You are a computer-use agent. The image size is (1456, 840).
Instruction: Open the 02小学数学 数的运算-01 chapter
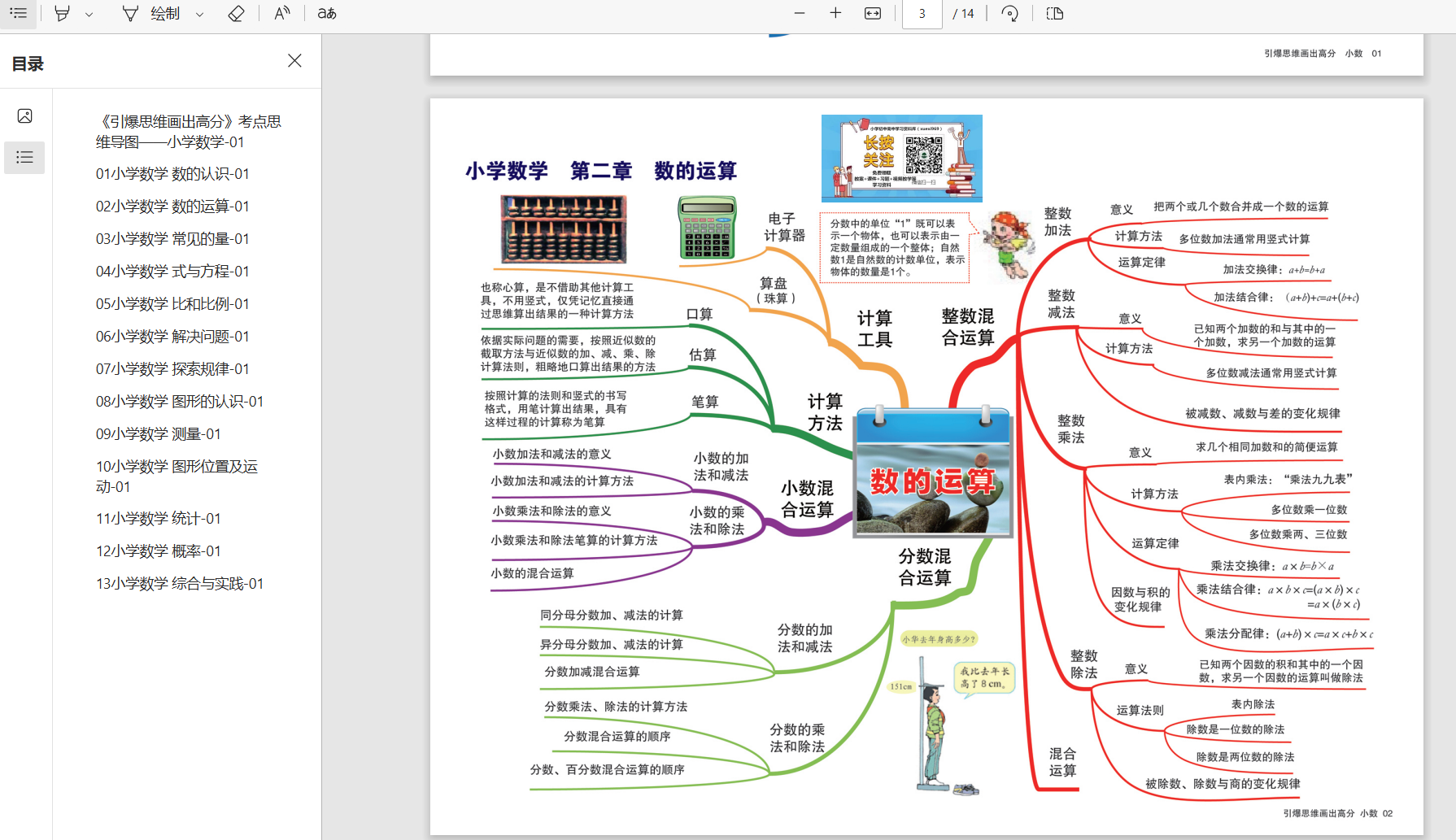tap(172, 207)
